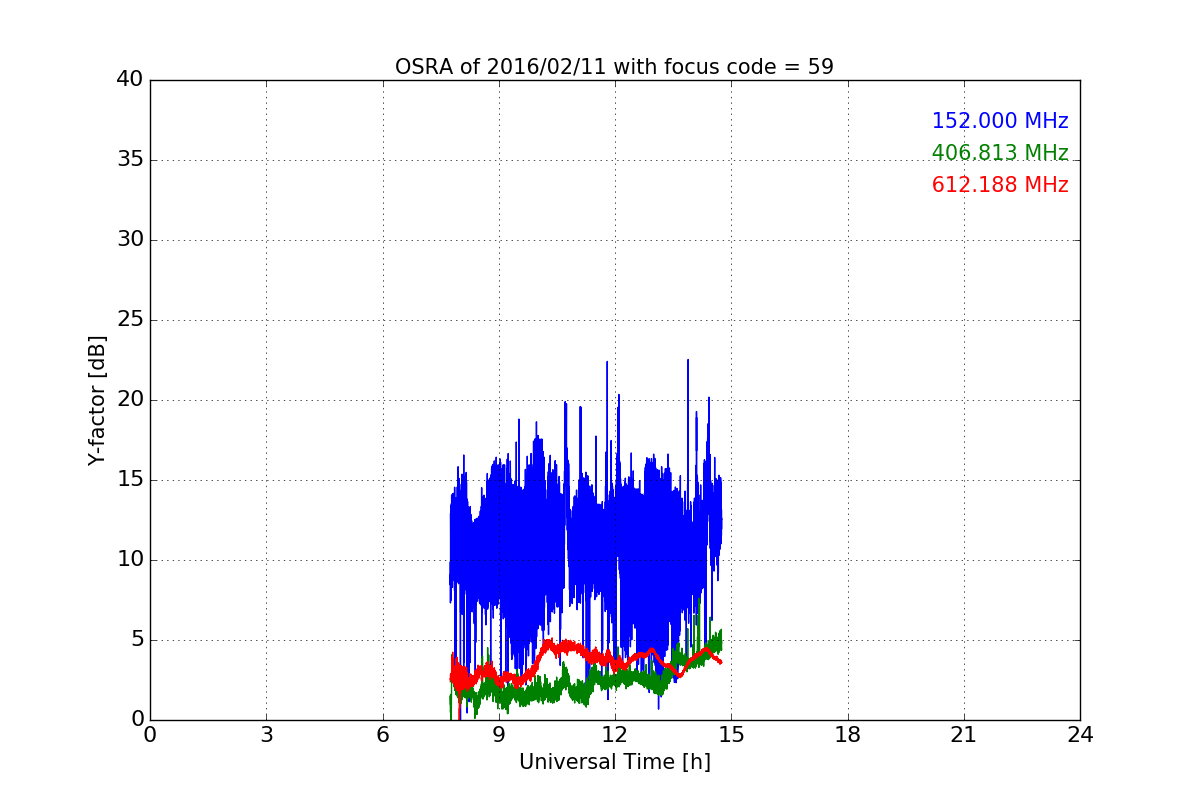Click the x-axis tick label '21'

click(964, 735)
